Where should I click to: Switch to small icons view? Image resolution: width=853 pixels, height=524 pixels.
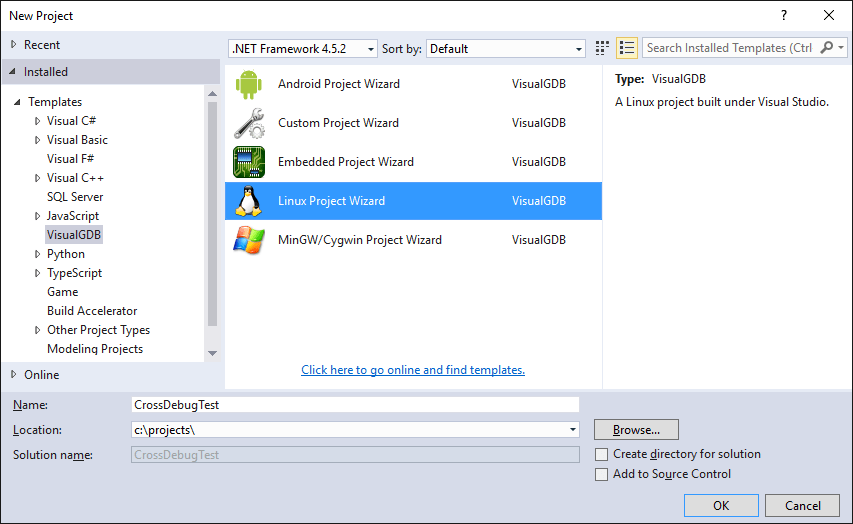(x=602, y=48)
